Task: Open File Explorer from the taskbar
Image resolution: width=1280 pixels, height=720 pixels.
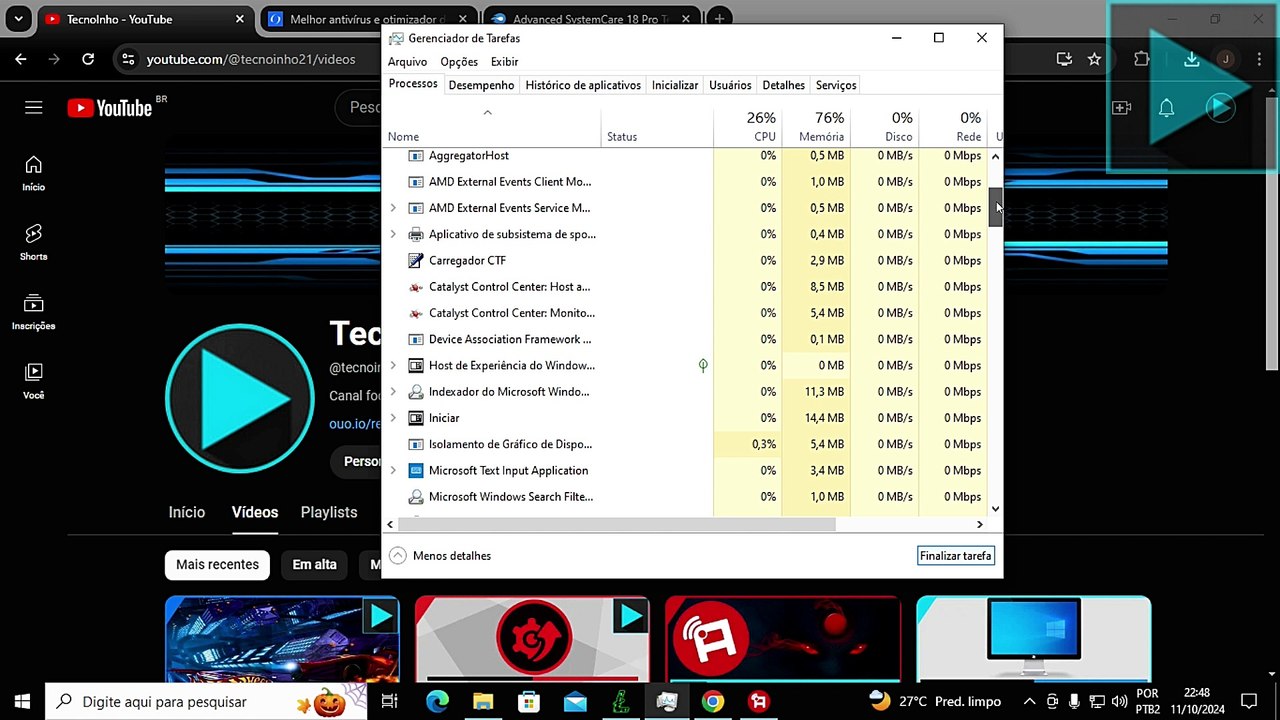Action: pyautogui.click(x=483, y=702)
